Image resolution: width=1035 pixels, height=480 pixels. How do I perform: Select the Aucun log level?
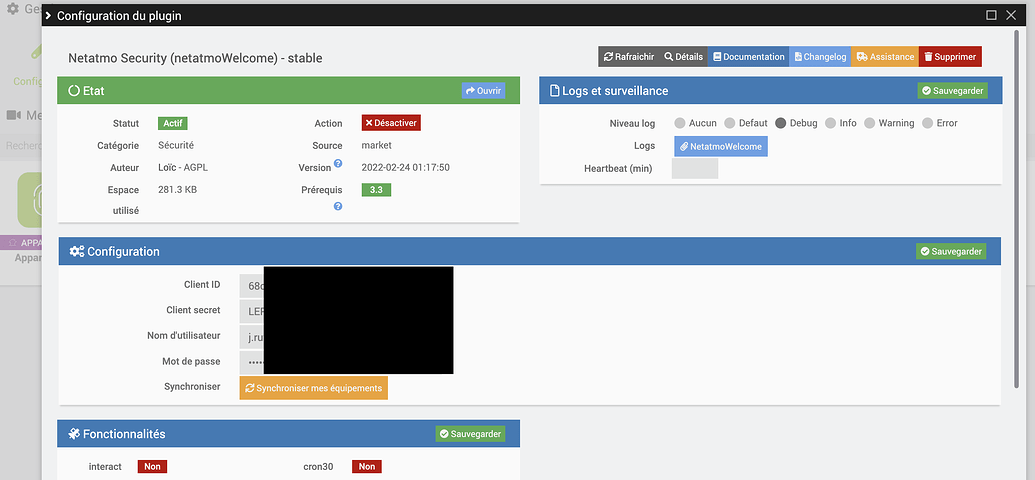coord(680,123)
